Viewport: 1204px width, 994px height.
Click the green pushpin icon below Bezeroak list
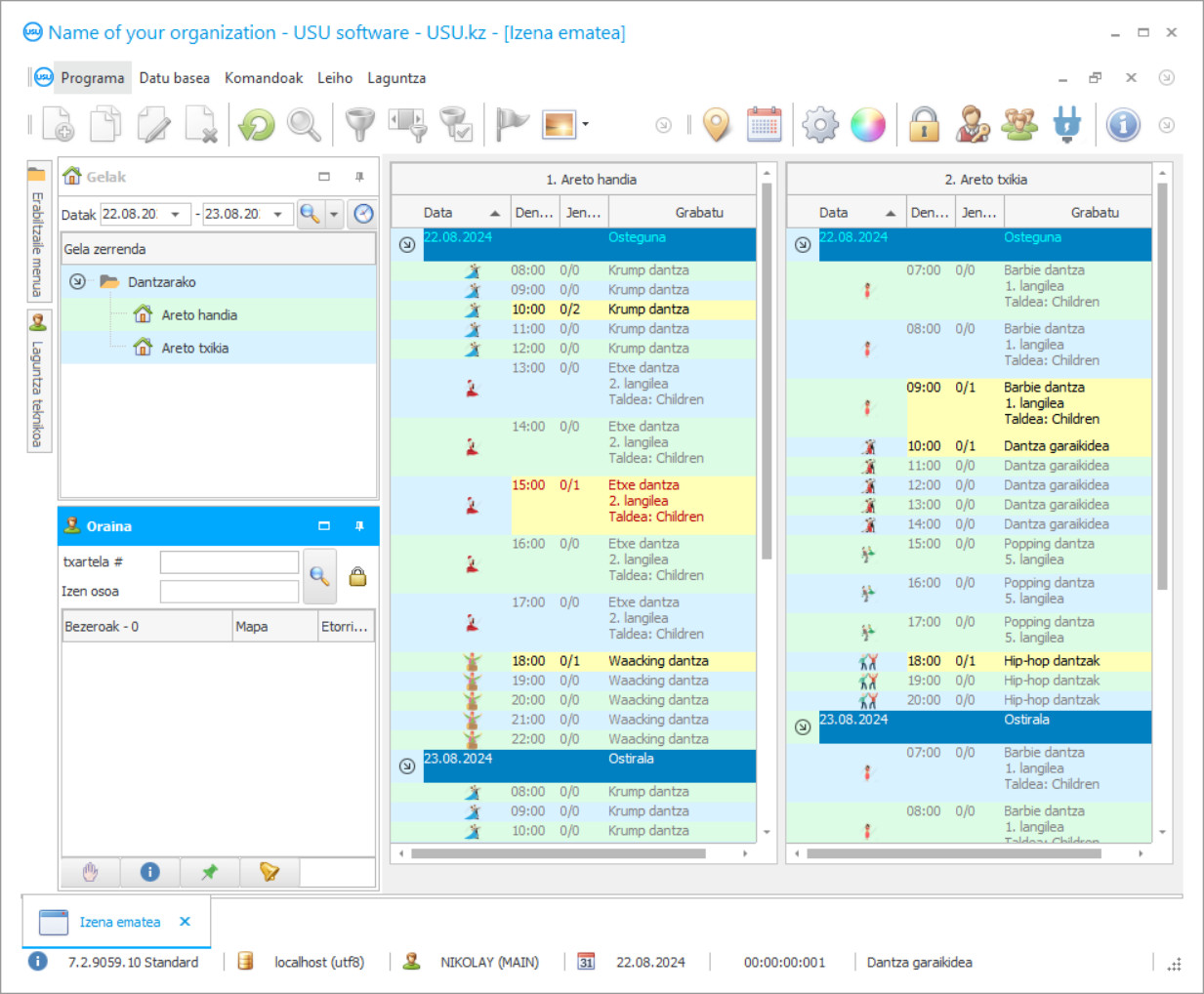pos(209,872)
